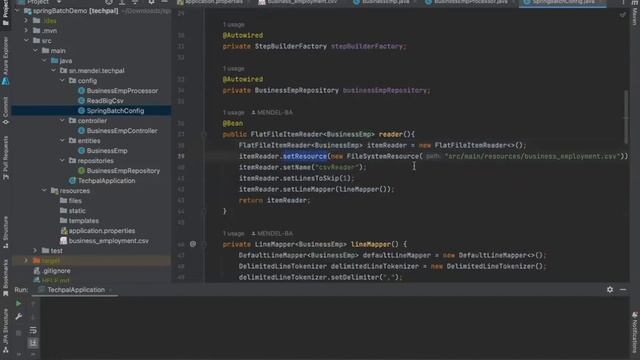The height and width of the screenshot is (360, 640).
Task: Collapse the controller package
Action: [x=62, y=120]
